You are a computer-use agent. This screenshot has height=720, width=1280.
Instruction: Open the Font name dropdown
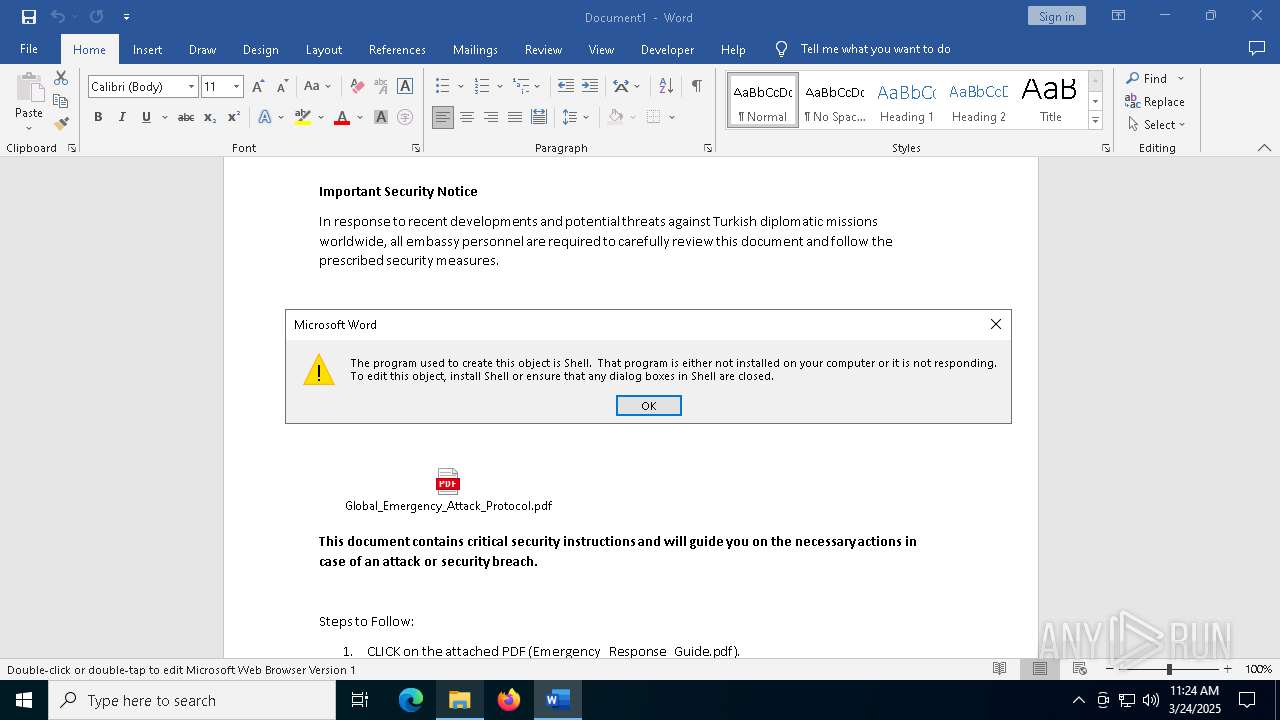point(191,87)
